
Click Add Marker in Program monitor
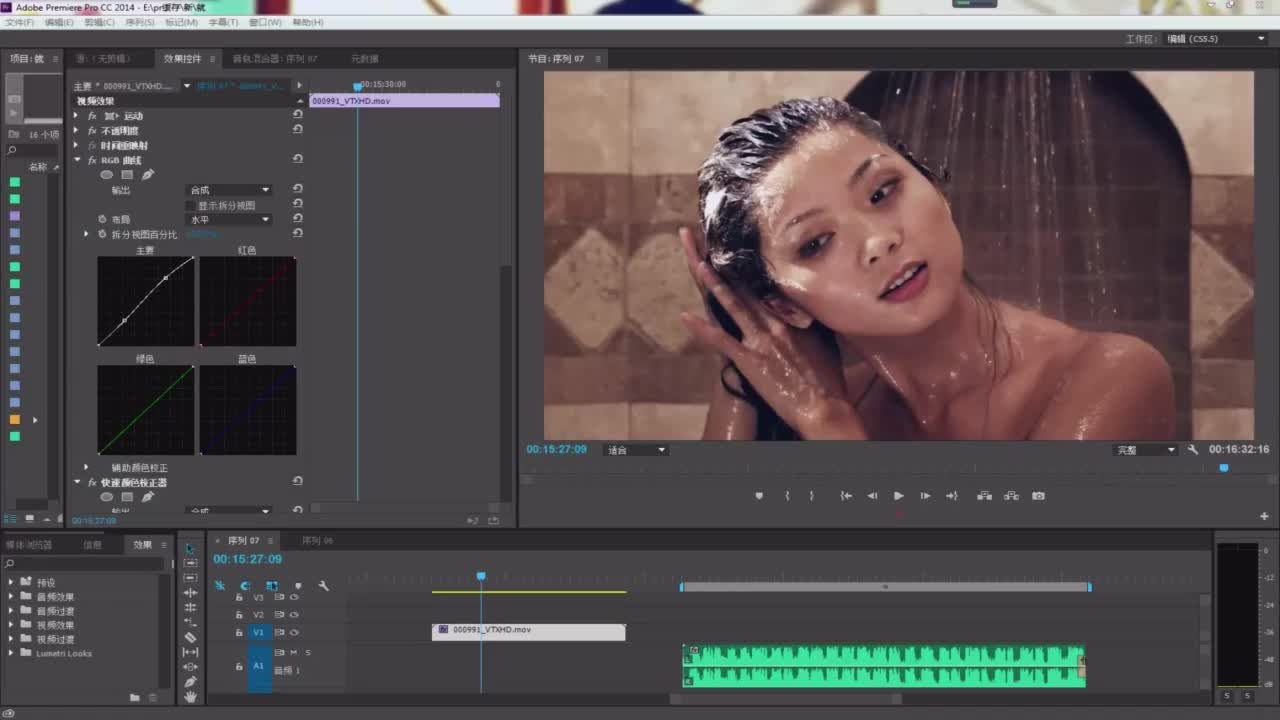tap(759, 496)
